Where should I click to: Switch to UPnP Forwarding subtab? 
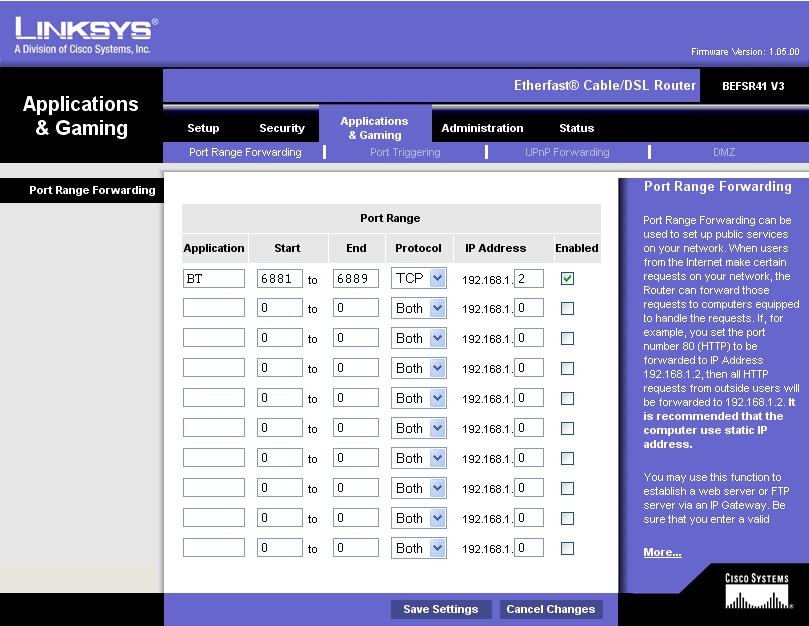pyautogui.click(x=567, y=152)
